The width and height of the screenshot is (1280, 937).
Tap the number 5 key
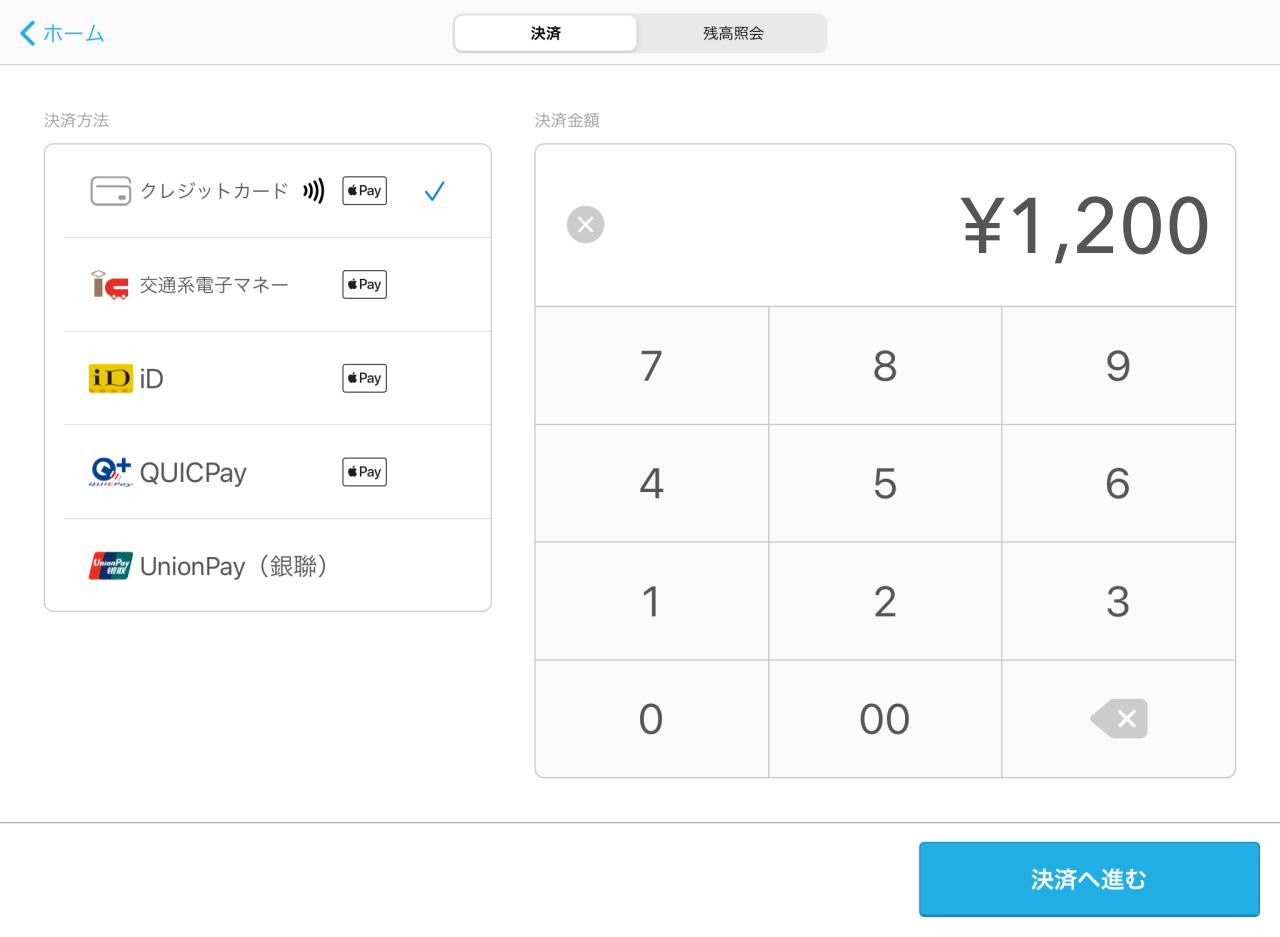click(885, 484)
